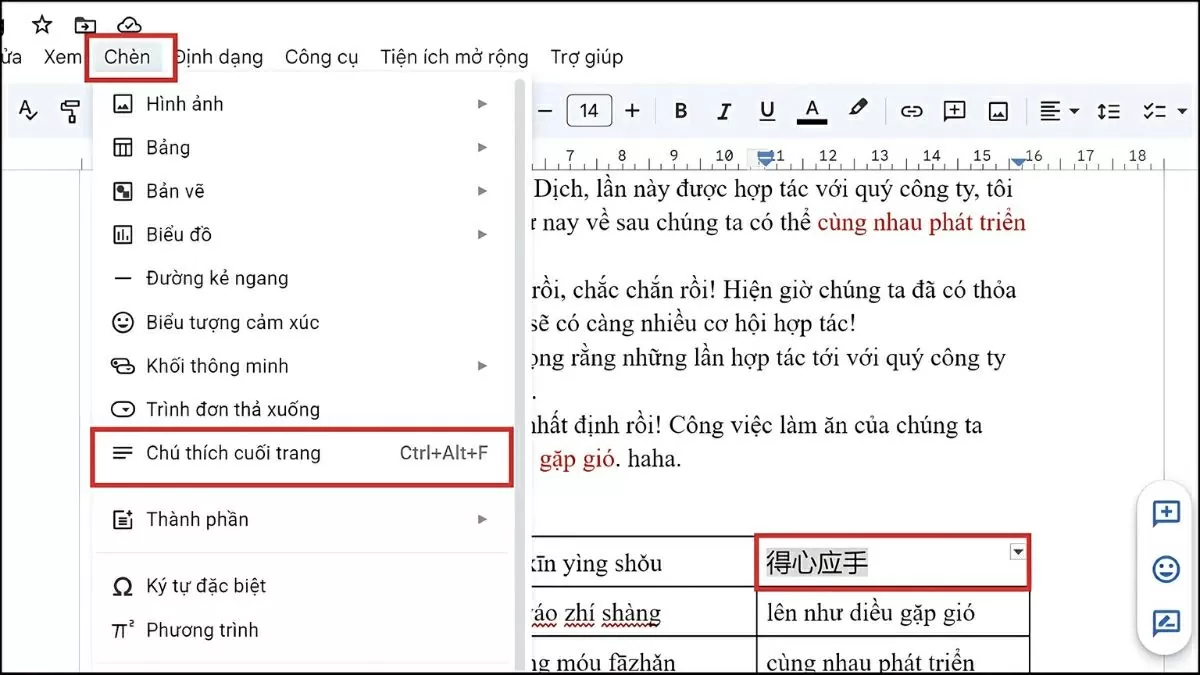The width and height of the screenshot is (1200, 675).
Task: Add a comment via the comment icon
Action: point(955,110)
